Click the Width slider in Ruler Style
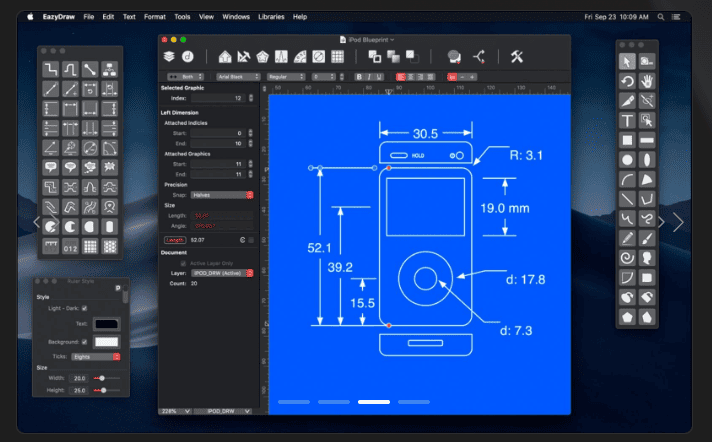The height and width of the screenshot is (442, 712). tap(107, 378)
